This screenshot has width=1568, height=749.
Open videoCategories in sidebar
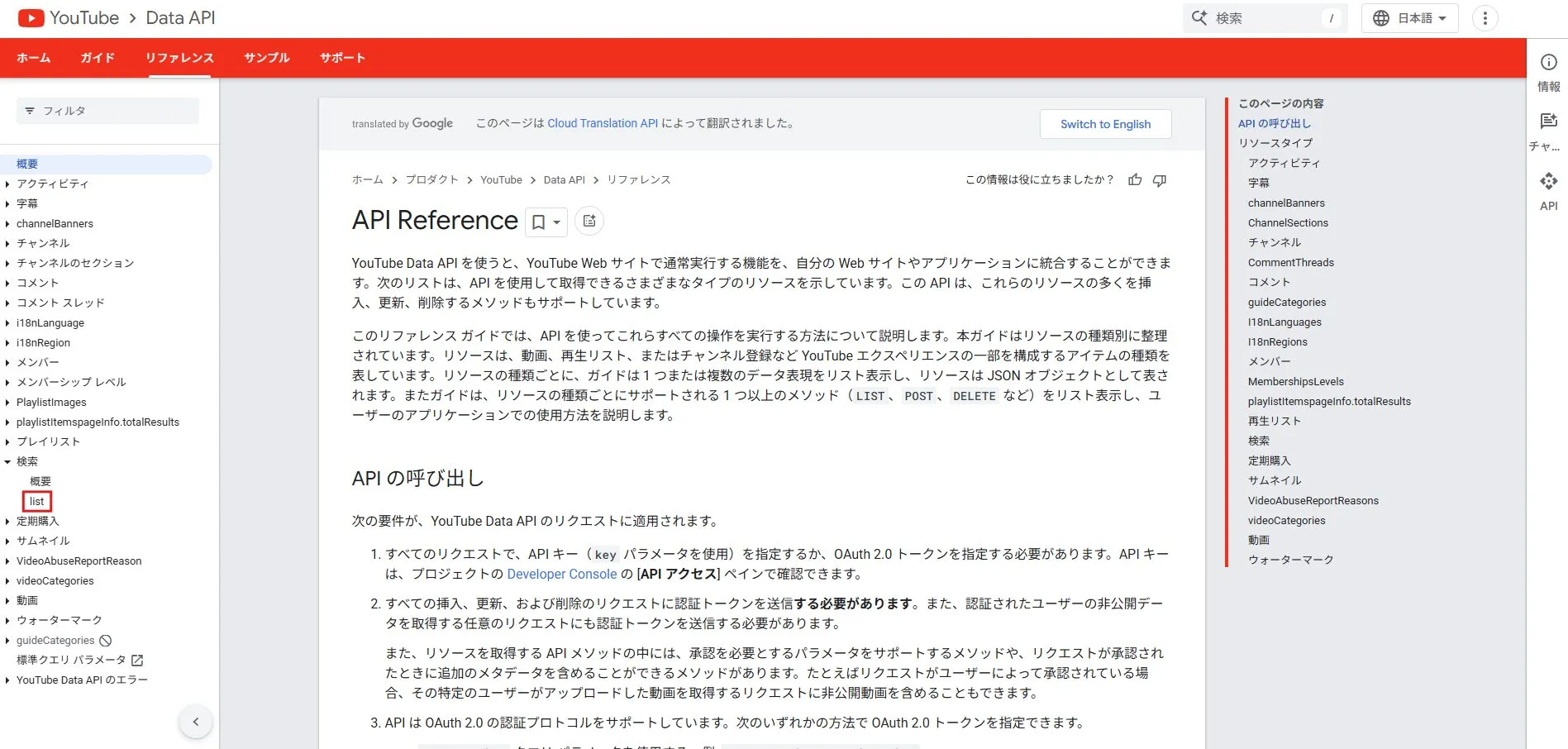coord(55,581)
